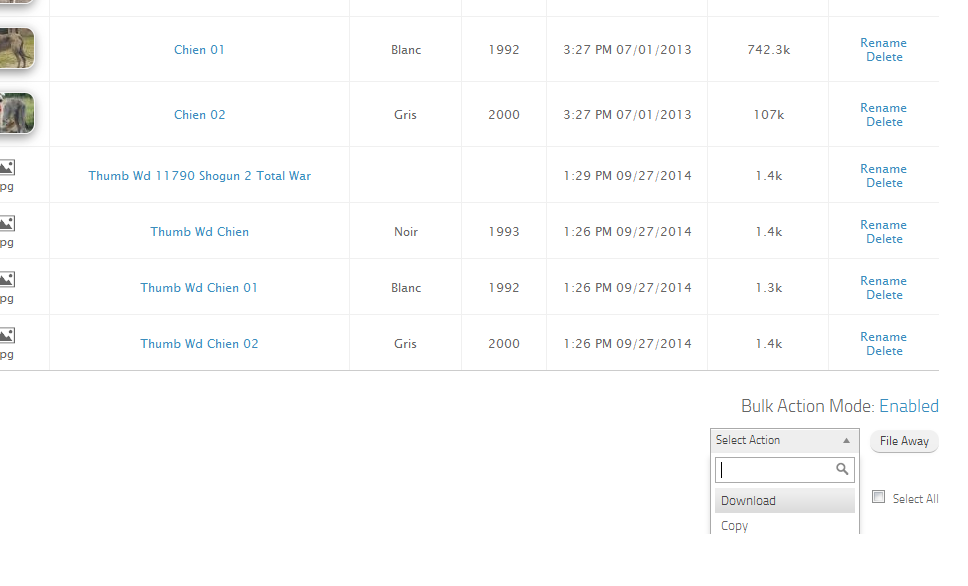Click image icon for Shogun 2 Total War row

pyautogui.click(x=7, y=167)
